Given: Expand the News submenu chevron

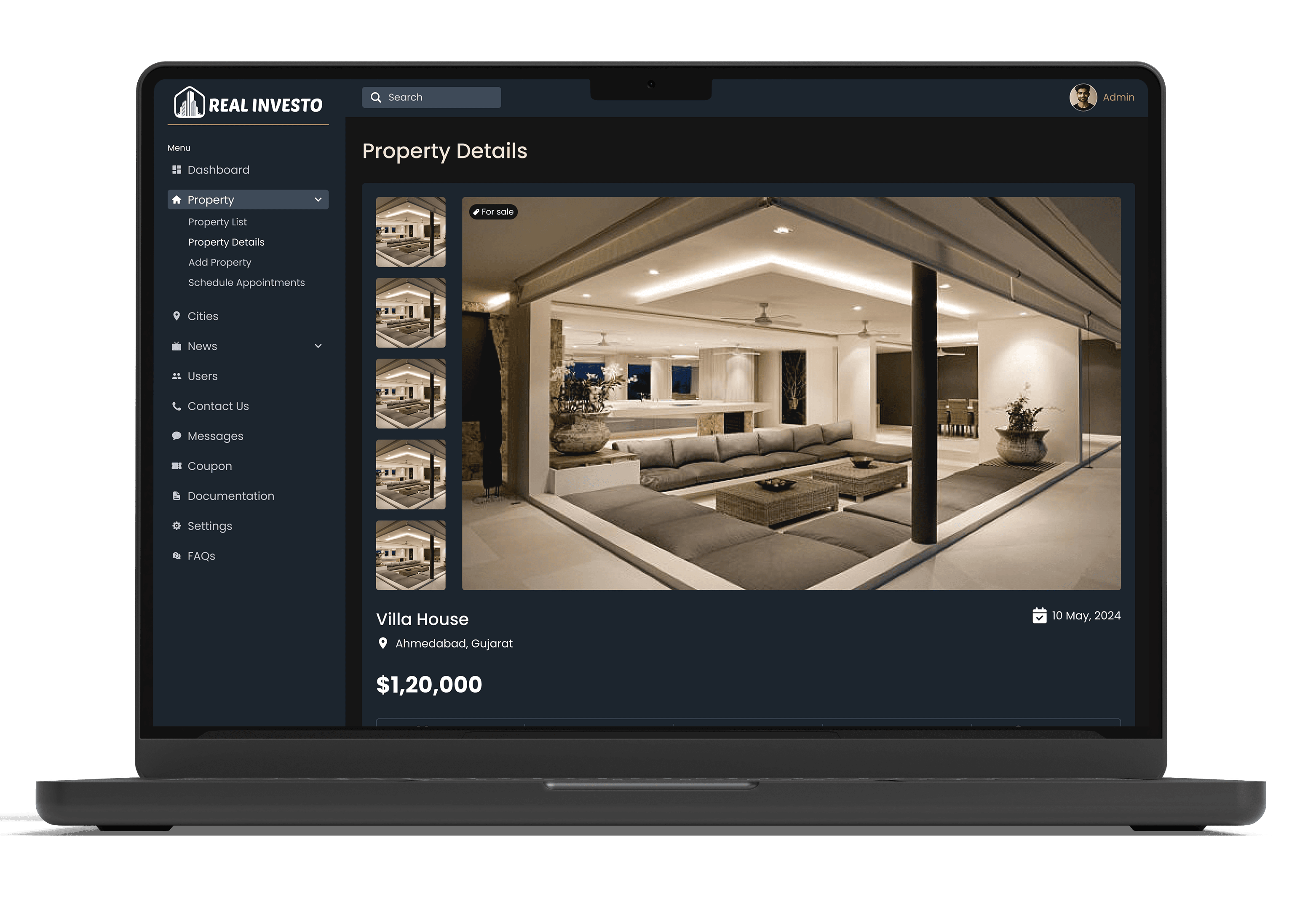Looking at the screenshot, I should click(318, 346).
